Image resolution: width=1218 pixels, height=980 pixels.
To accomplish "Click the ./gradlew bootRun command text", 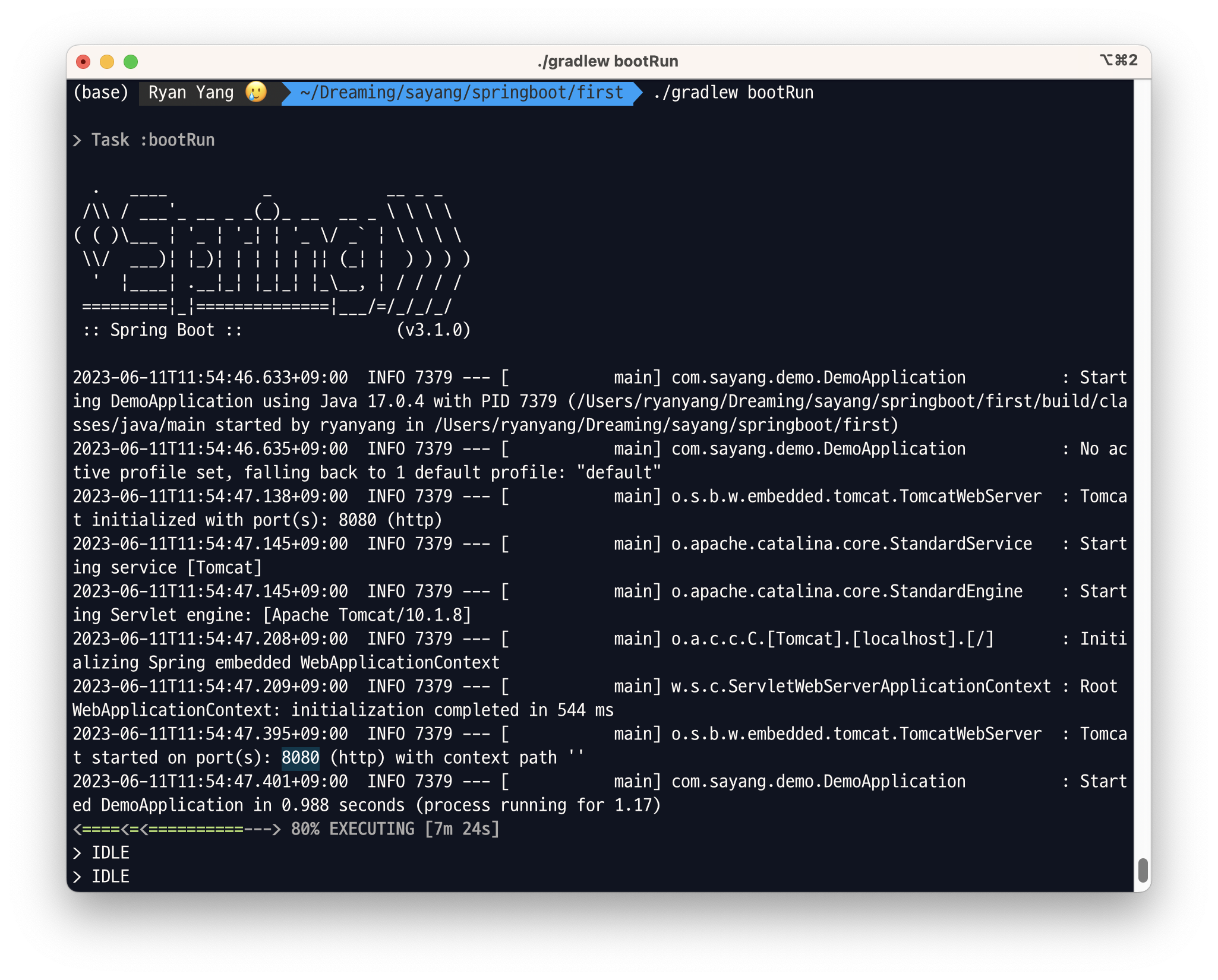I will 733,93.
